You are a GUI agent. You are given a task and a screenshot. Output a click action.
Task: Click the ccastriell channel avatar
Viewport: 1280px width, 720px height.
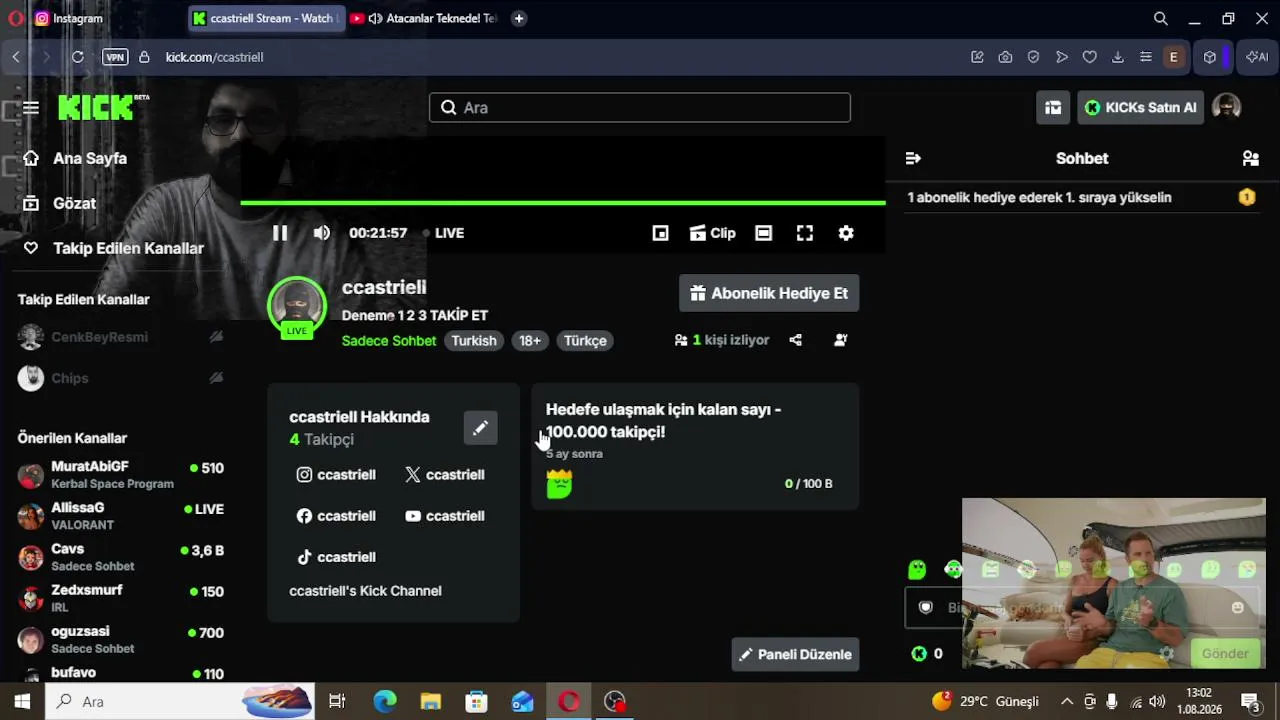pos(297,307)
